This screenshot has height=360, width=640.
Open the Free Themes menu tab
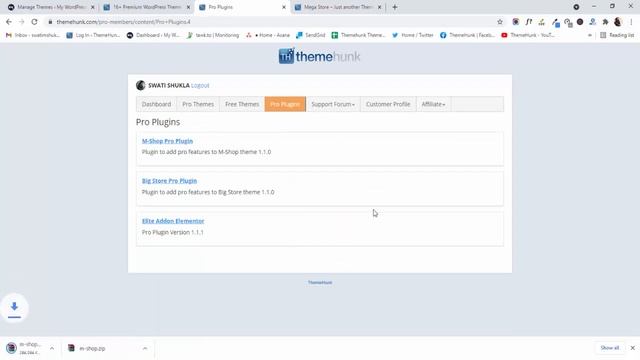pos(242,104)
